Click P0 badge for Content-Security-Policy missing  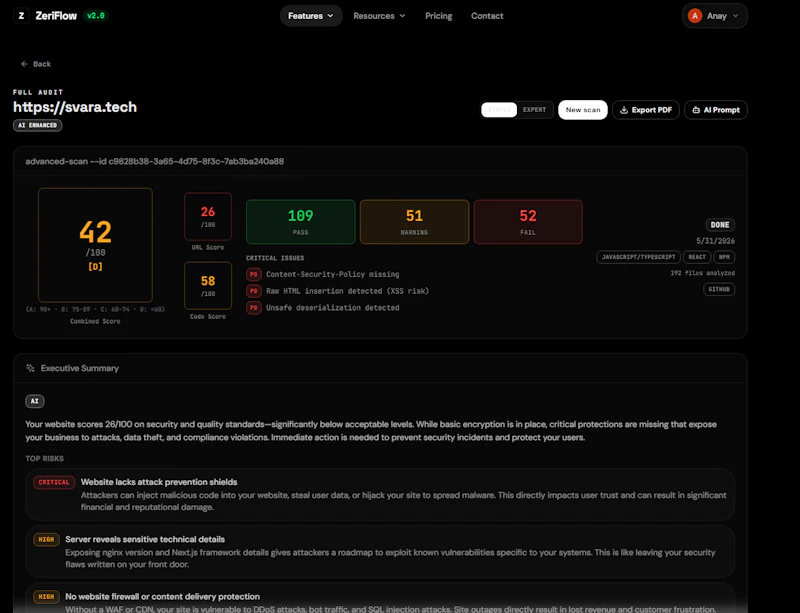[254, 275]
